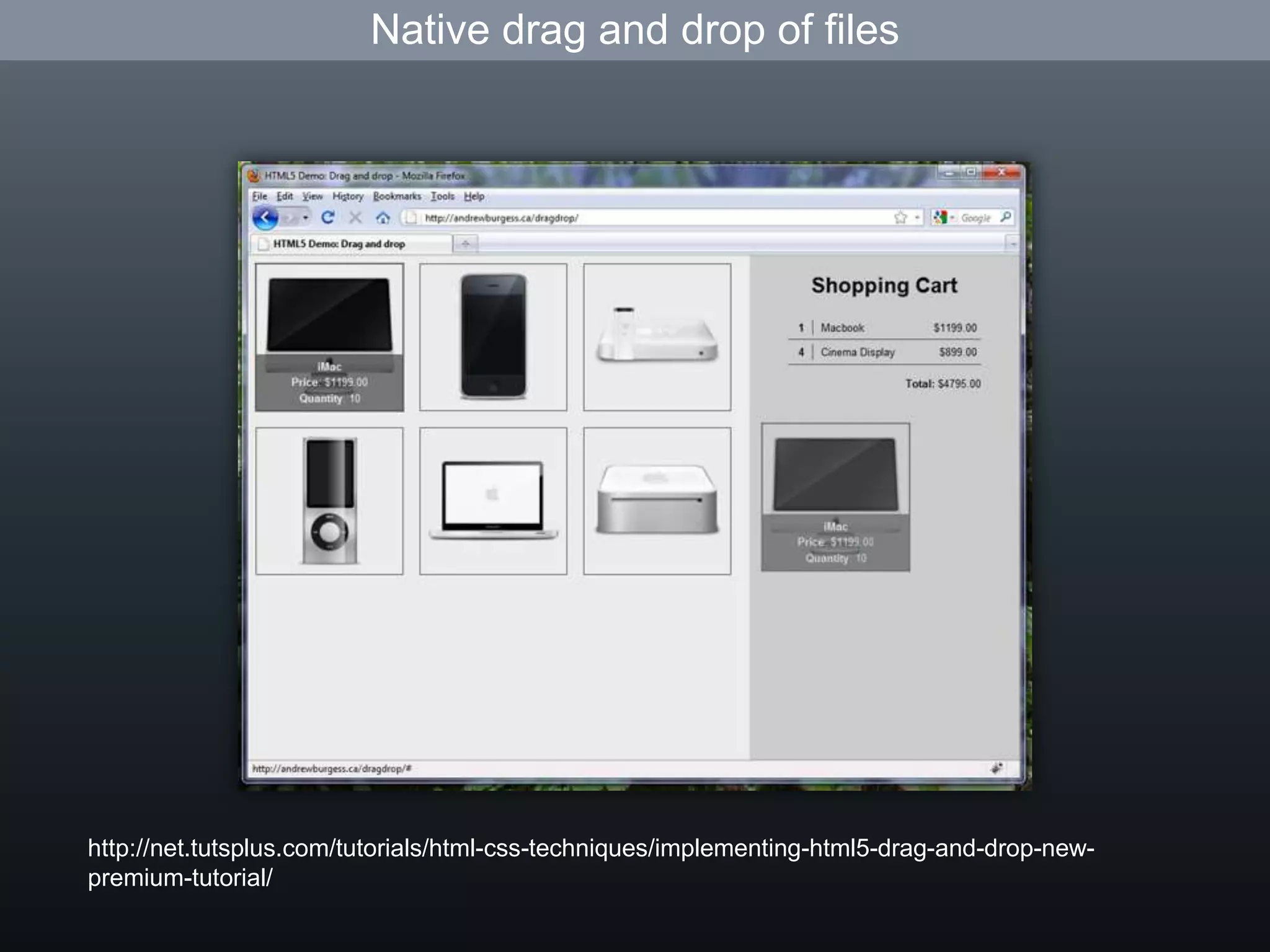Click the Cinema Display cart row
The image size is (1270, 952).
click(884, 352)
